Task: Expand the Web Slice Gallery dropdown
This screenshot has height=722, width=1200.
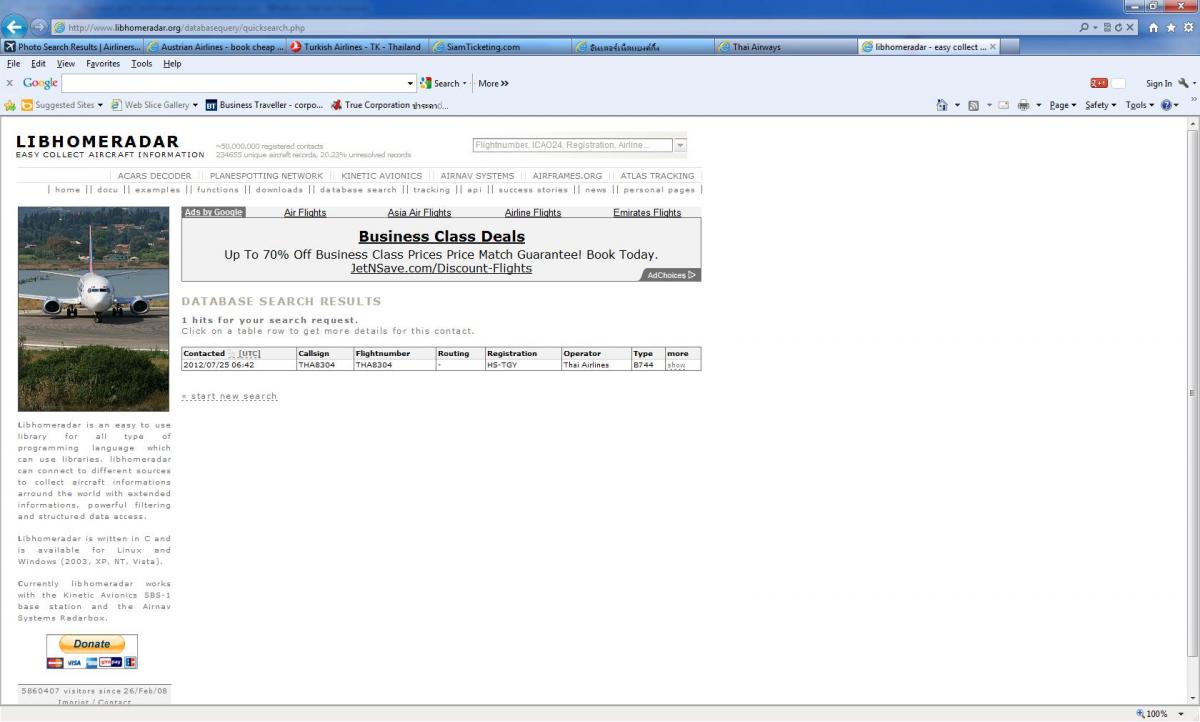Action: coord(195,105)
